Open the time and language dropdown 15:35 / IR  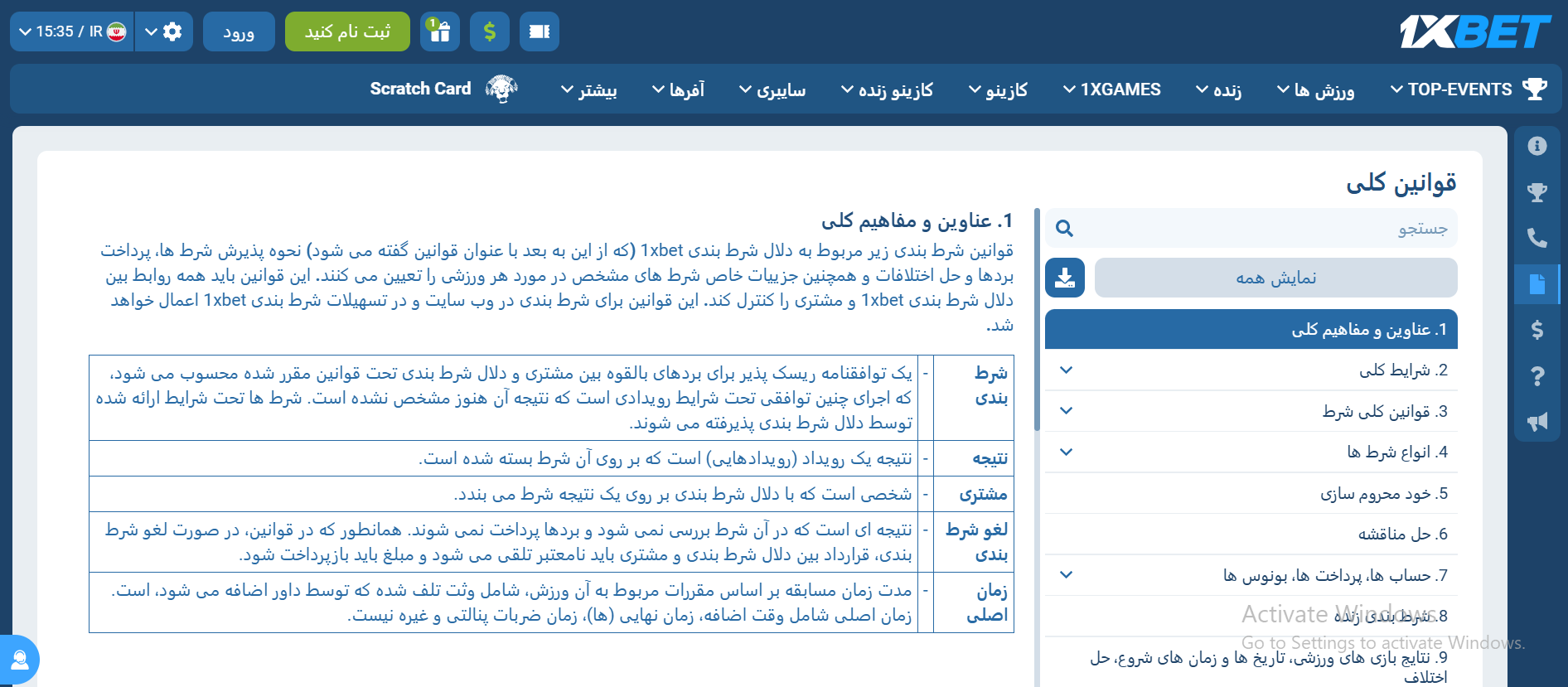tap(72, 31)
